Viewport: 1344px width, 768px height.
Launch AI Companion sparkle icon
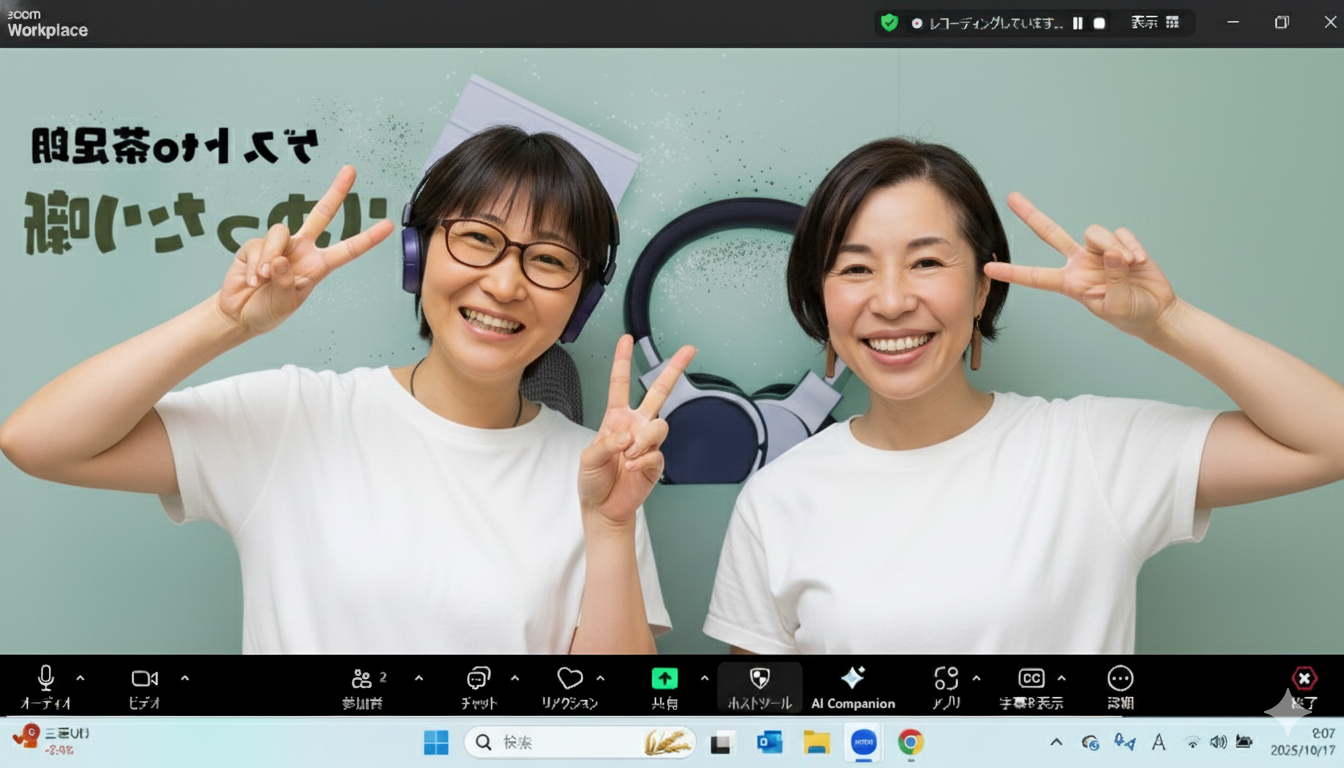coord(852,679)
